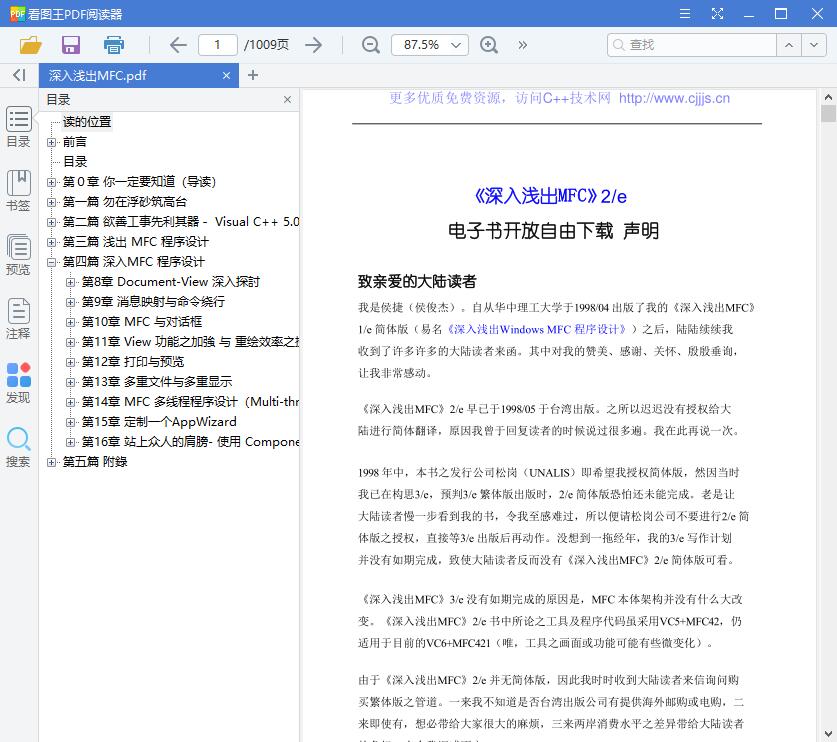
Task: Expand 第一篇 勿在浮砂筑高台 node
Action: 51,202
